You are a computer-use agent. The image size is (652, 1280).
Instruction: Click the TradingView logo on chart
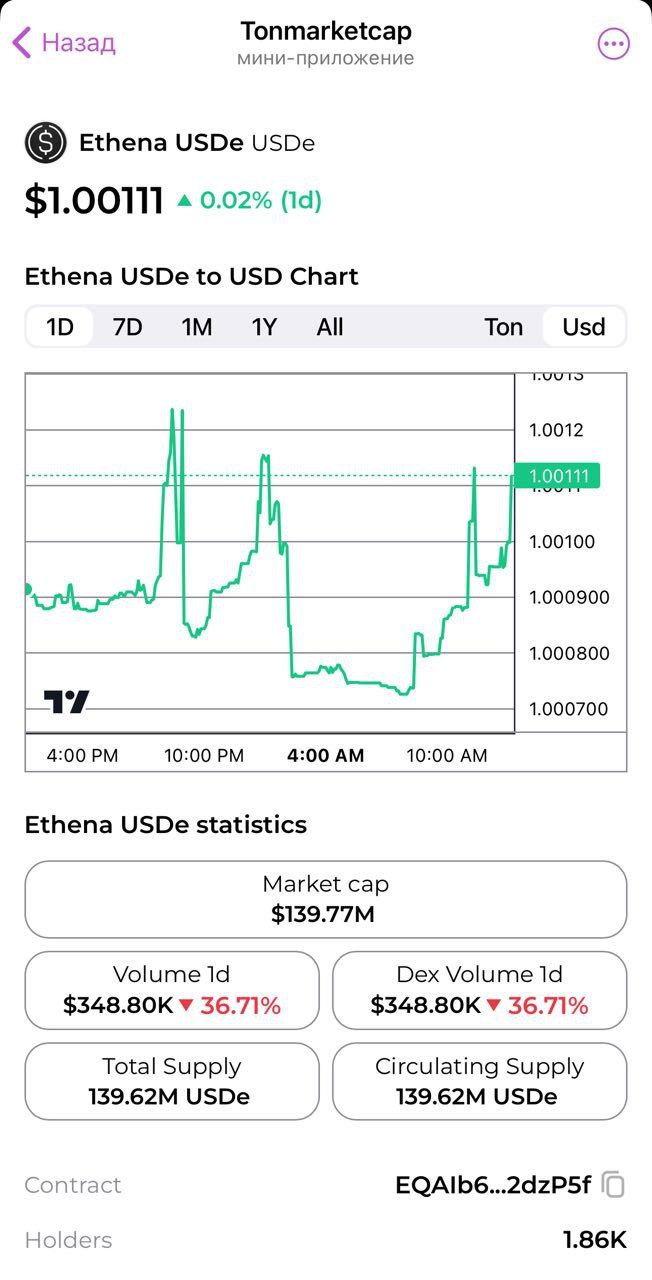coord(66,702)
